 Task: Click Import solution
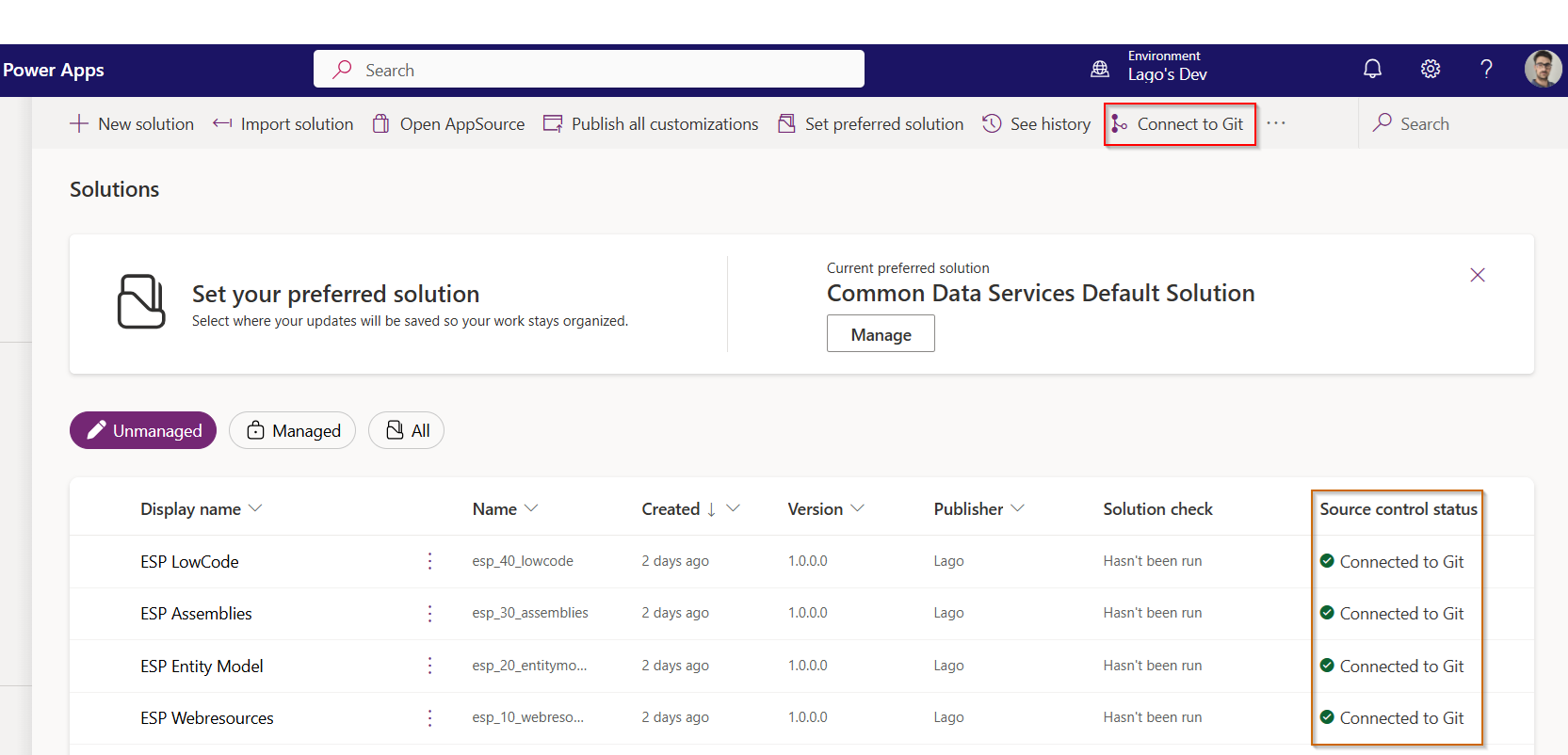point(283,123)
